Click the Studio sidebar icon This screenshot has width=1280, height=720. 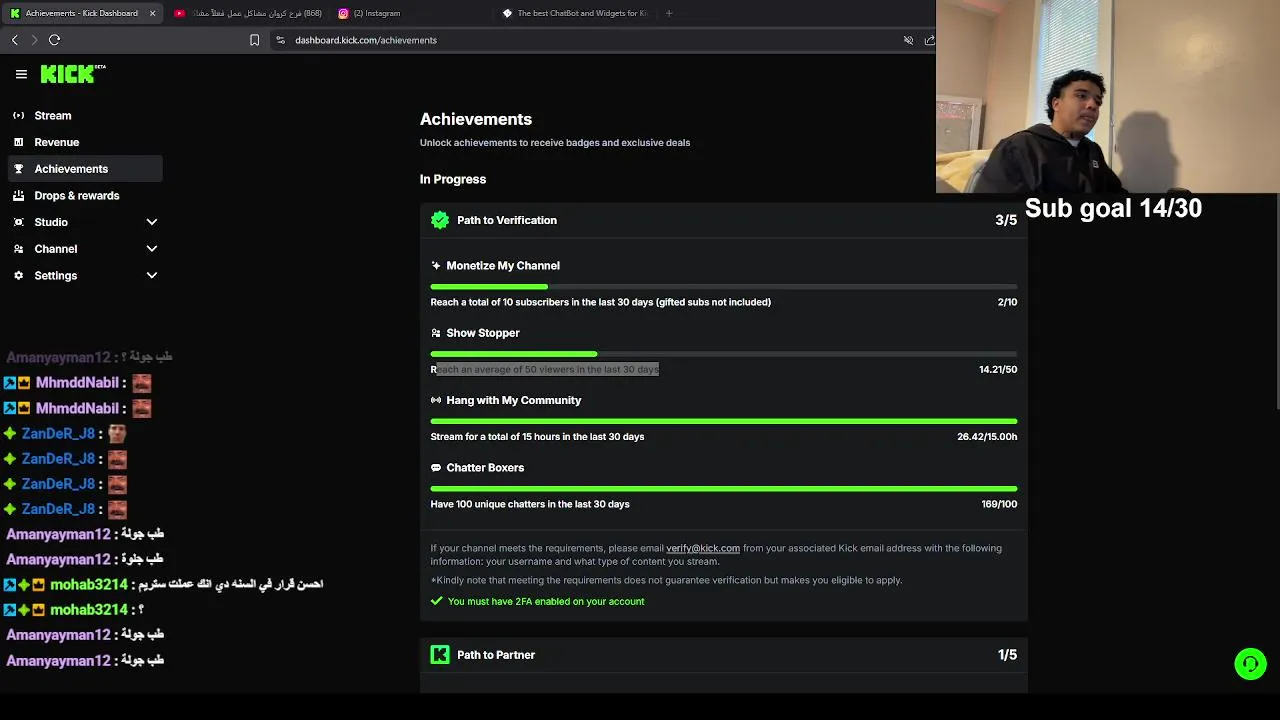pyautogui.click(x=18, y=222)
